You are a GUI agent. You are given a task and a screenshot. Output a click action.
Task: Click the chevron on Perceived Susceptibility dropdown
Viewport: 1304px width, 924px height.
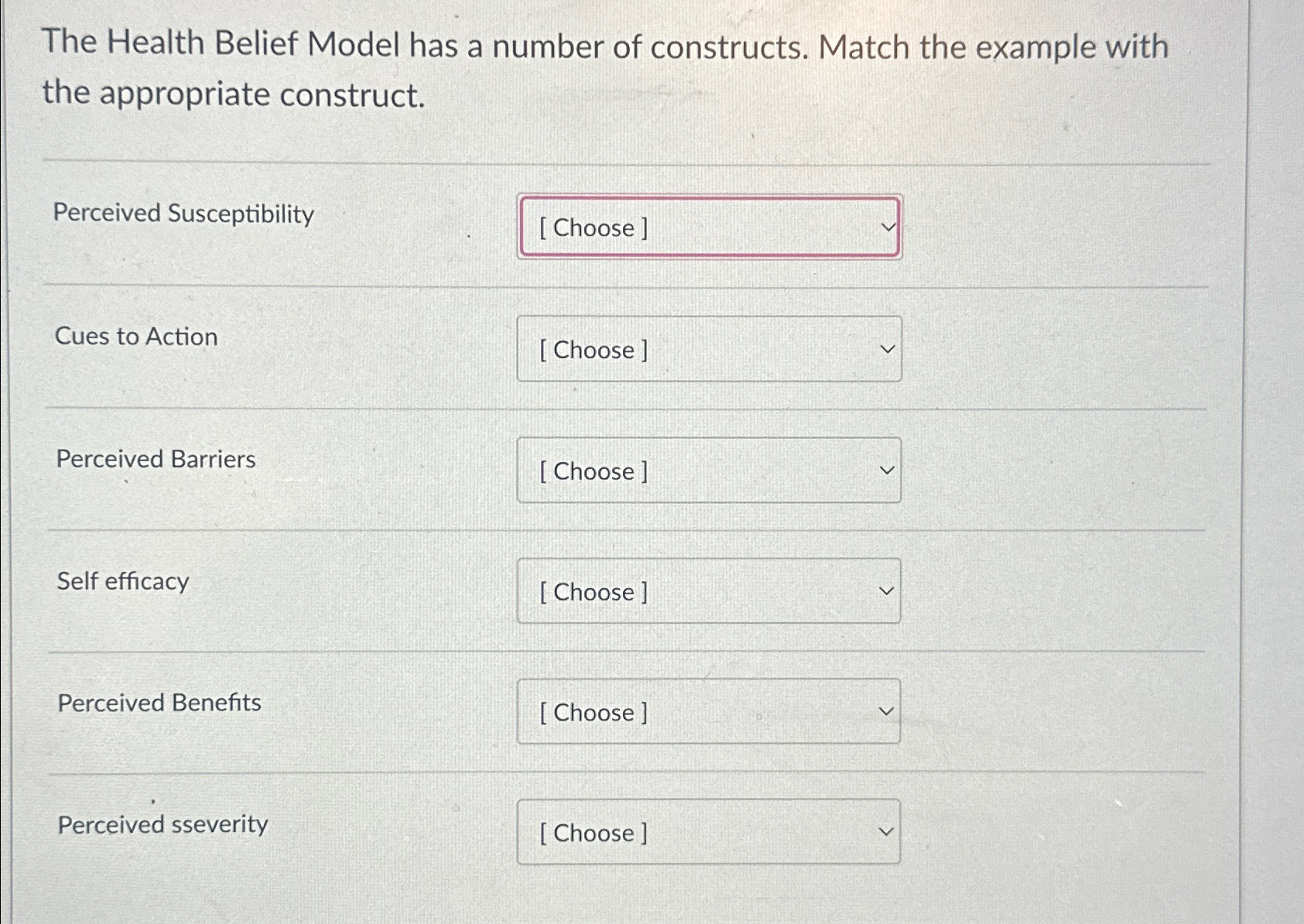tap(887, 227)
